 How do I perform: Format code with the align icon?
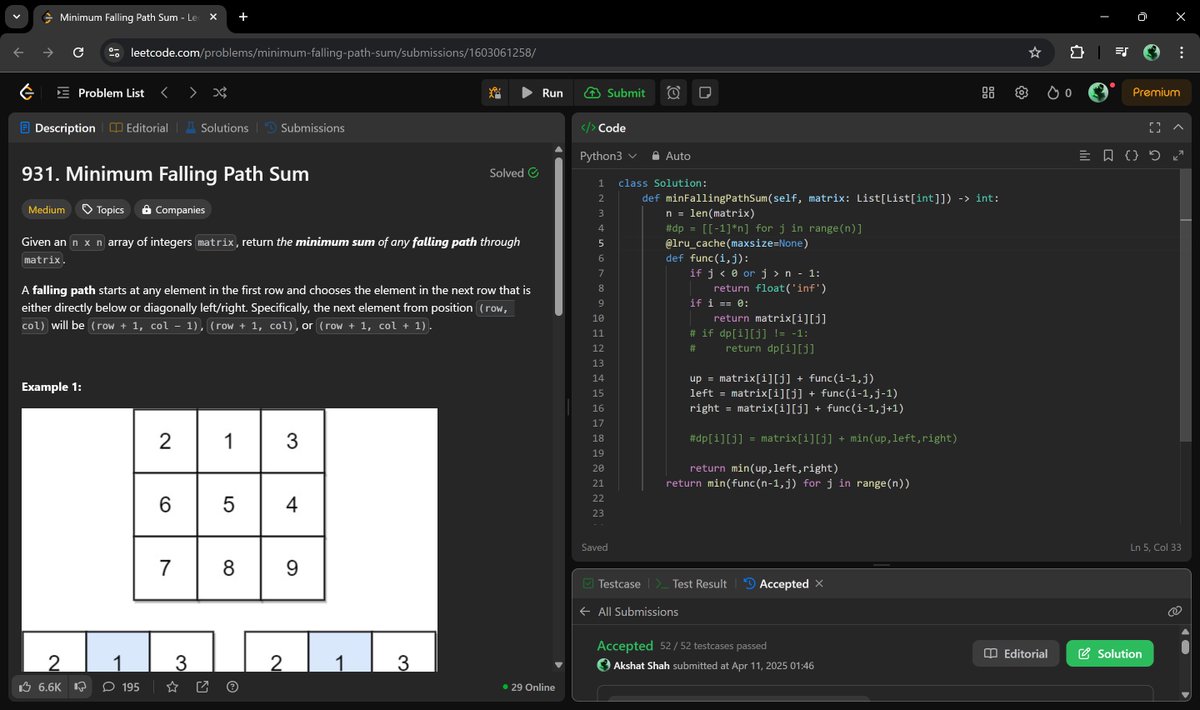(x=1085, y=156)
